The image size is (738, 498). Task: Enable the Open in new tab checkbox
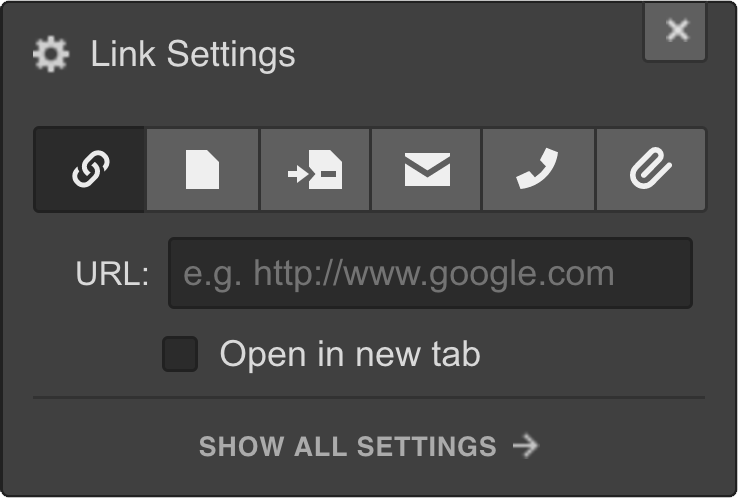(180, 354)
